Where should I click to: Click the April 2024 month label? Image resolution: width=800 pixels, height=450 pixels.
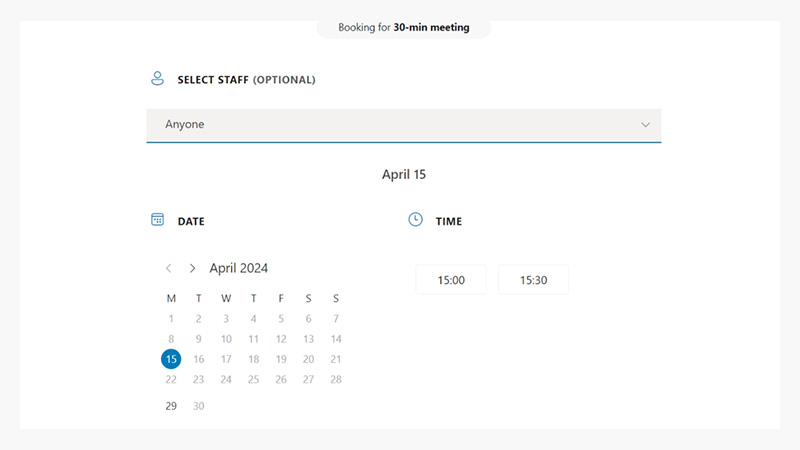pyautogui.click(x=238, y=268)
